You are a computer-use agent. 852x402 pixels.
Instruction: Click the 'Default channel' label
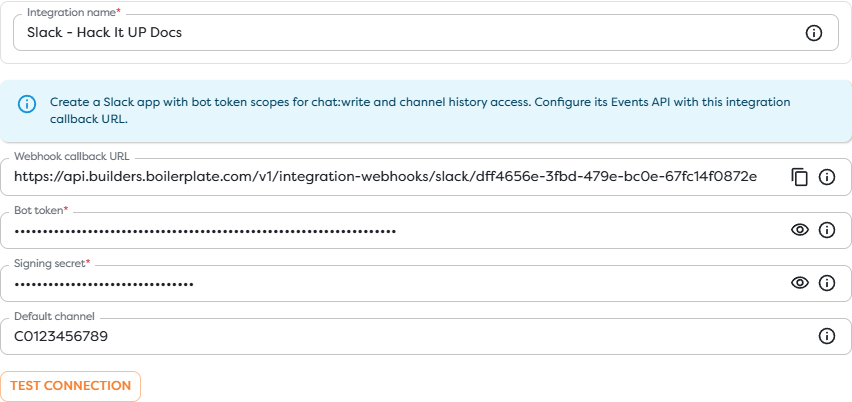(54, 316)
